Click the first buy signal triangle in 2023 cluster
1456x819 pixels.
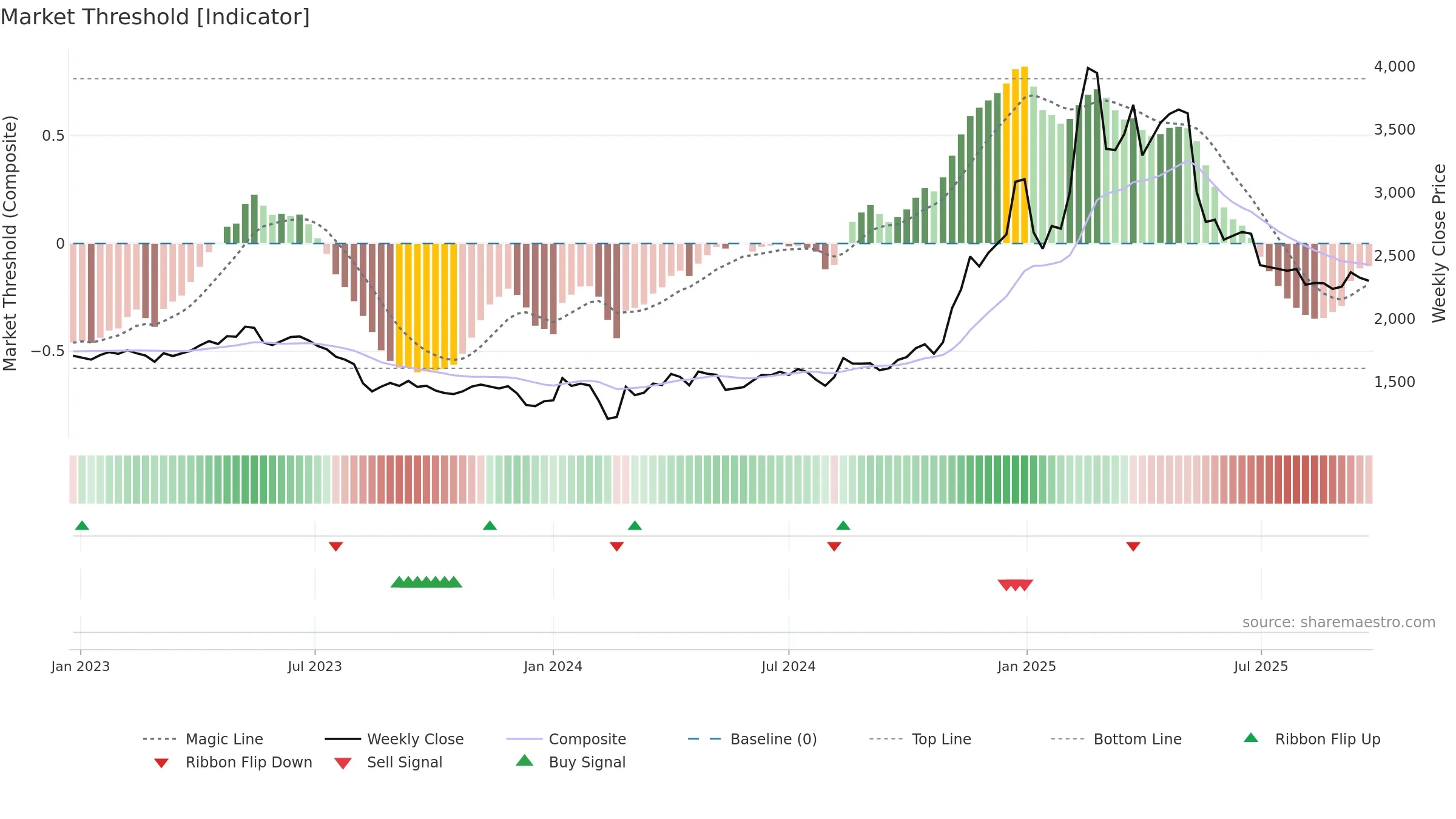[x=399, y=582]
